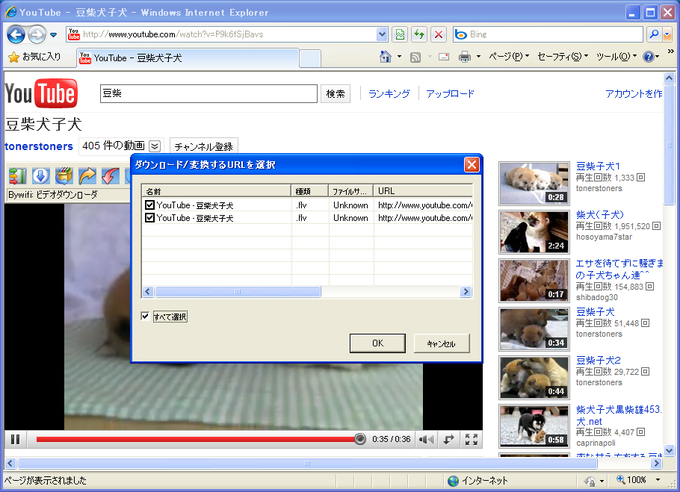This screenshot has width=680, height=492.
Task: Open the Help question mark menu
Action: (651, 56)
